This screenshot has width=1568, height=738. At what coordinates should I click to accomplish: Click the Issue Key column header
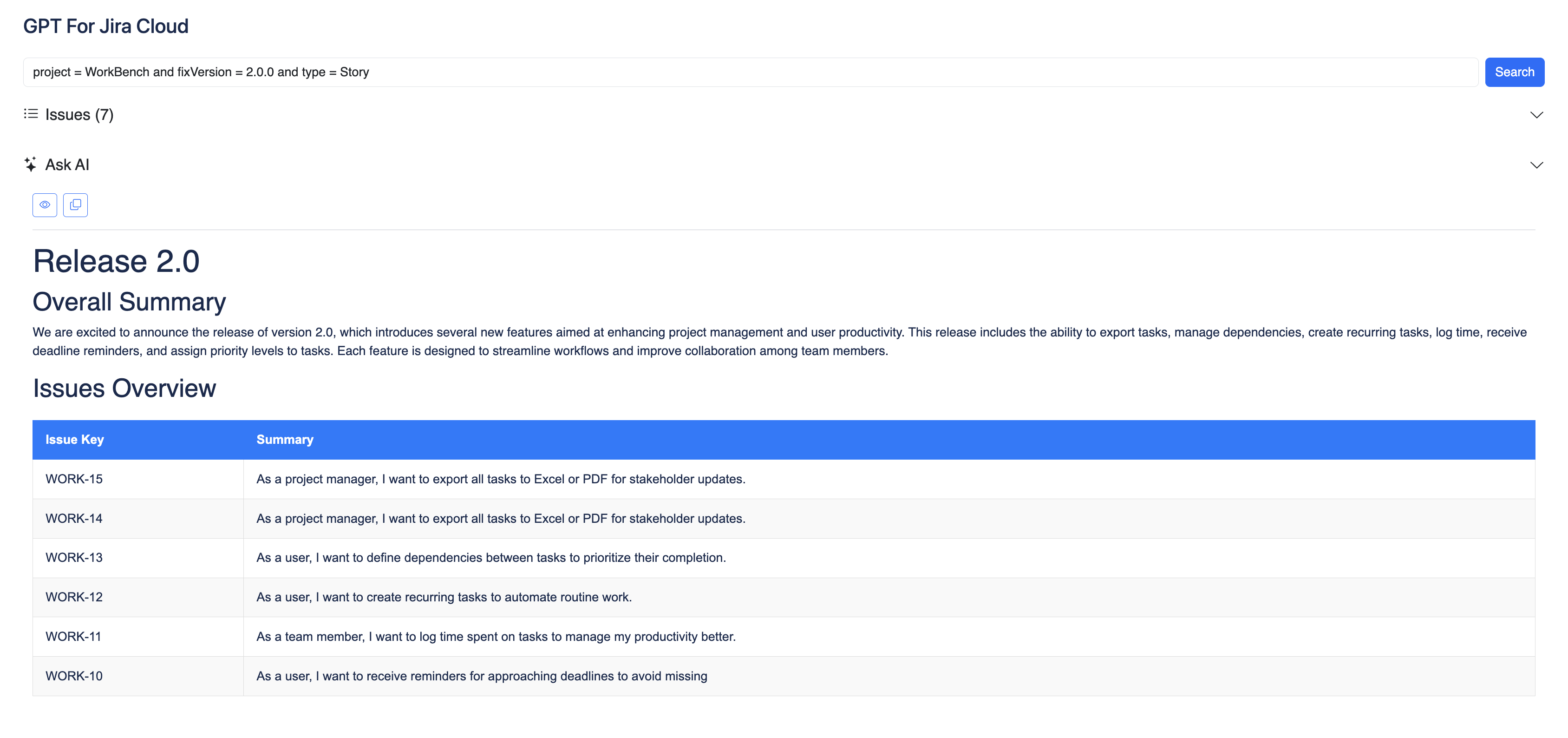click(x=75, y=440)
